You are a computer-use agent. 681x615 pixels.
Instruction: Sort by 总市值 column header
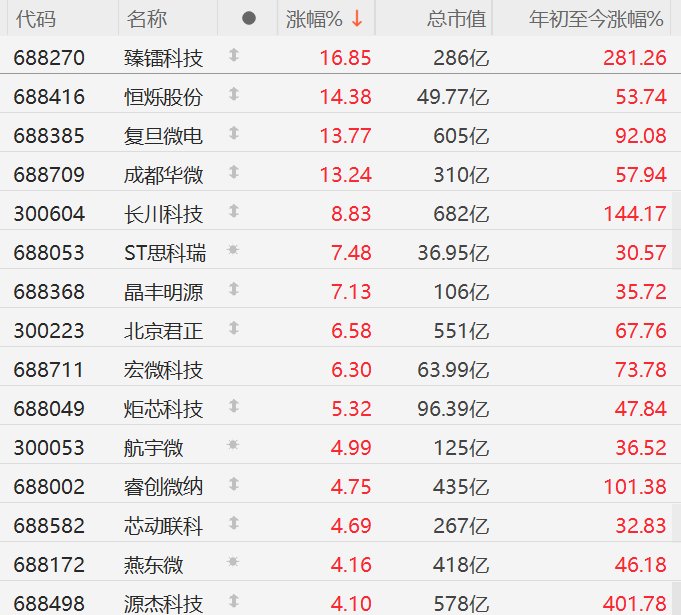[456, 19]
